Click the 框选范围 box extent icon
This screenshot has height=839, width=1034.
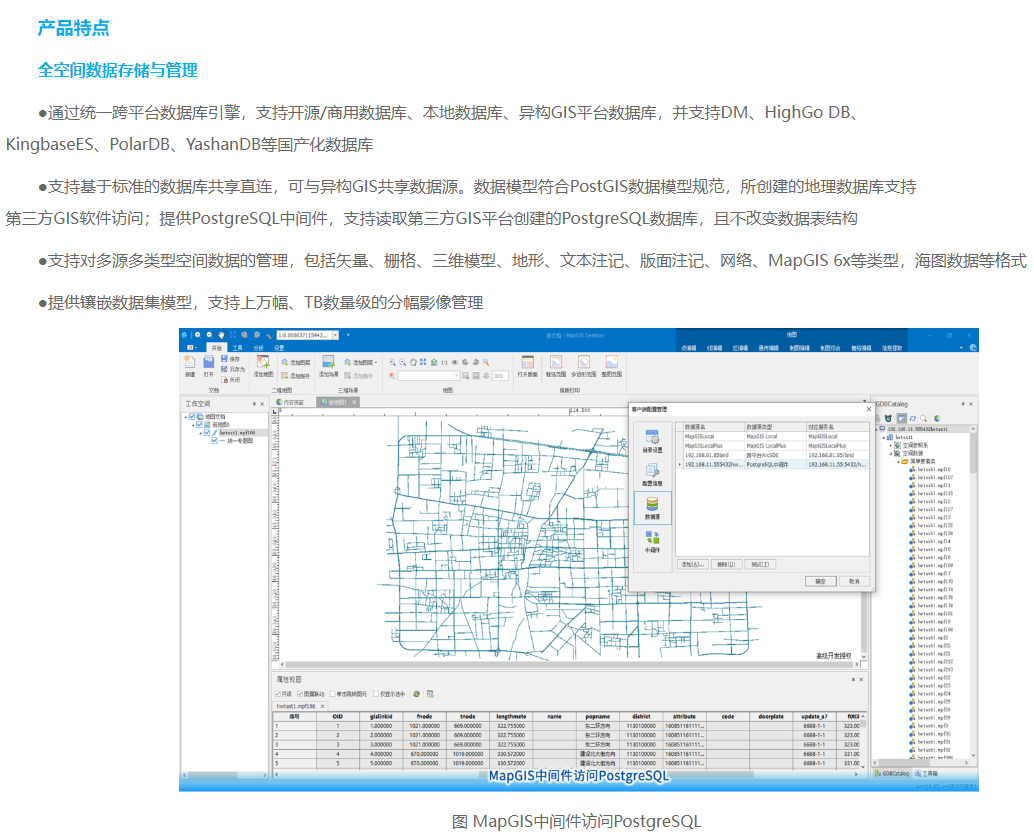(x=556, y=362)
